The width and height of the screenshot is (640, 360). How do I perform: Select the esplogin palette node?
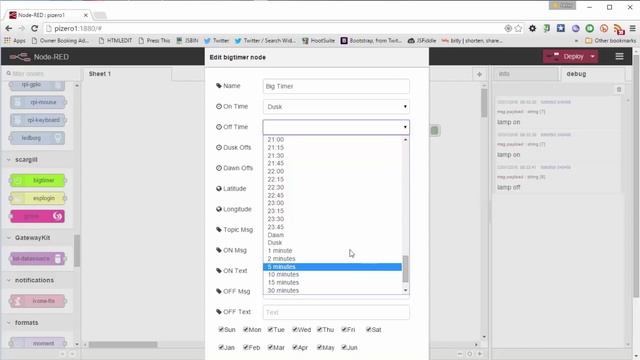click(x=38, y=198)
